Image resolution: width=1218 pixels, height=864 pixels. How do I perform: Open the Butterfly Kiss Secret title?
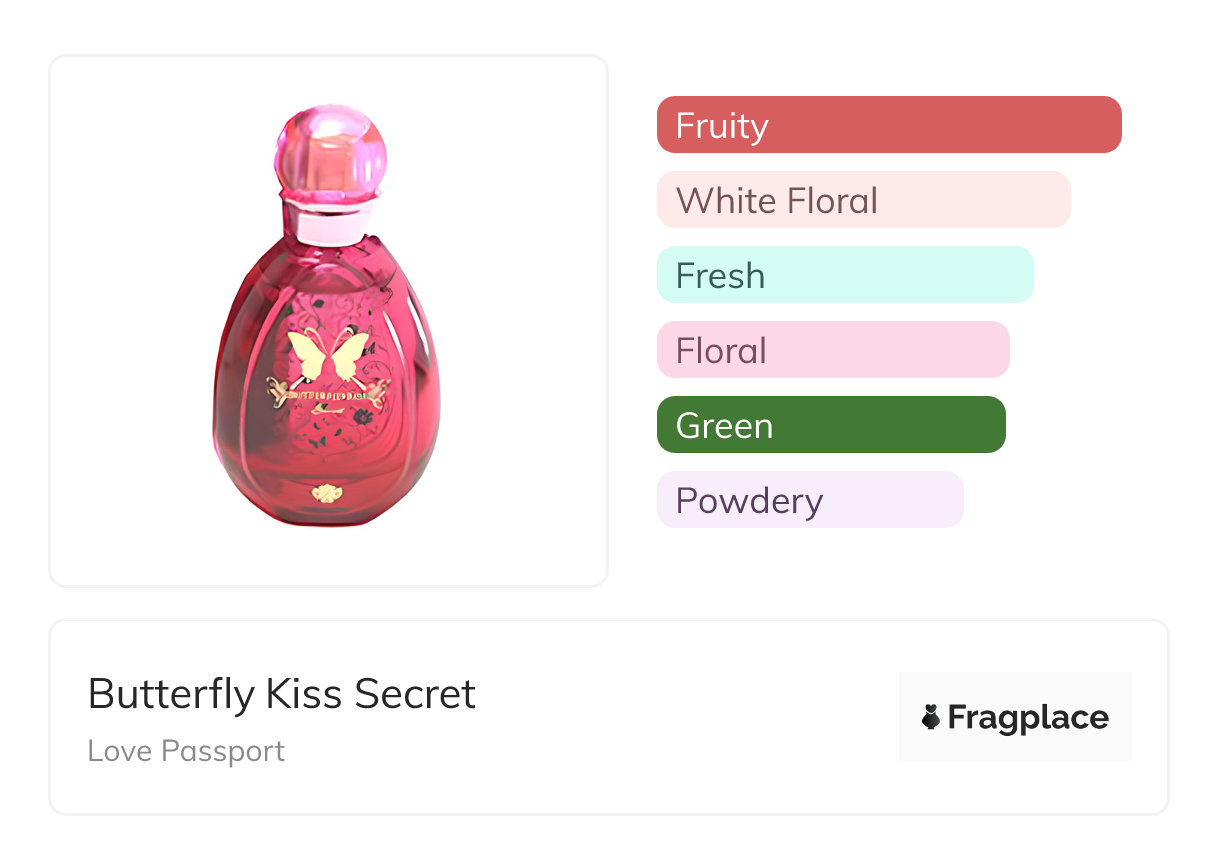[x=282, y=694]
